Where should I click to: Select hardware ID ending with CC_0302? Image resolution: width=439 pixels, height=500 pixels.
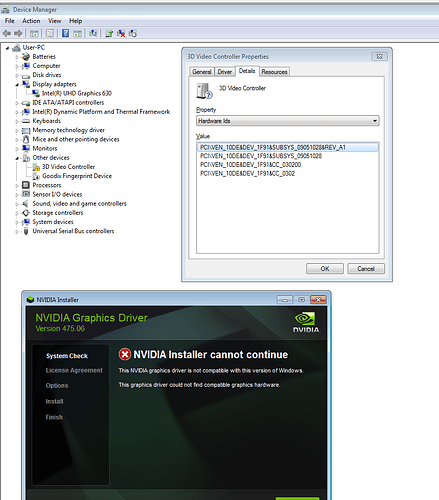point(247,173)
